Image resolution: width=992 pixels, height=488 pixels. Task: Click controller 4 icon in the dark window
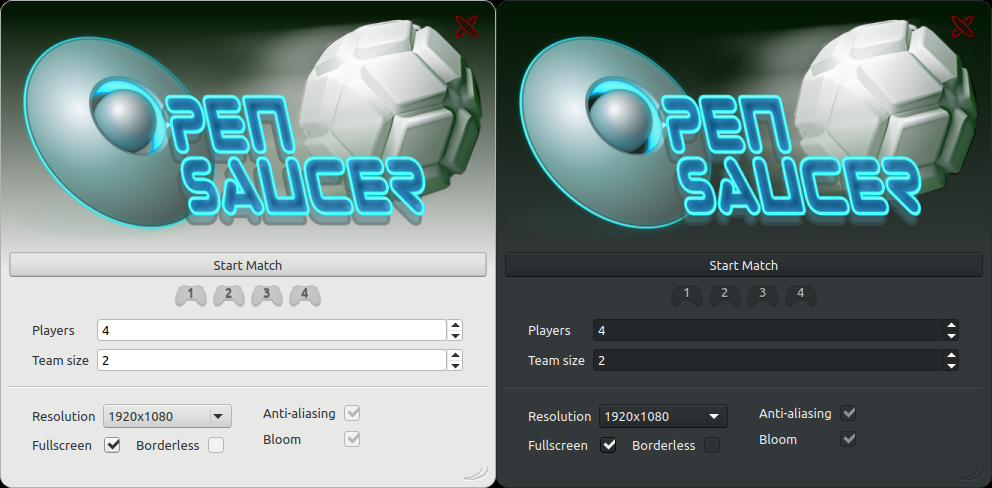[x=801, y=295]
